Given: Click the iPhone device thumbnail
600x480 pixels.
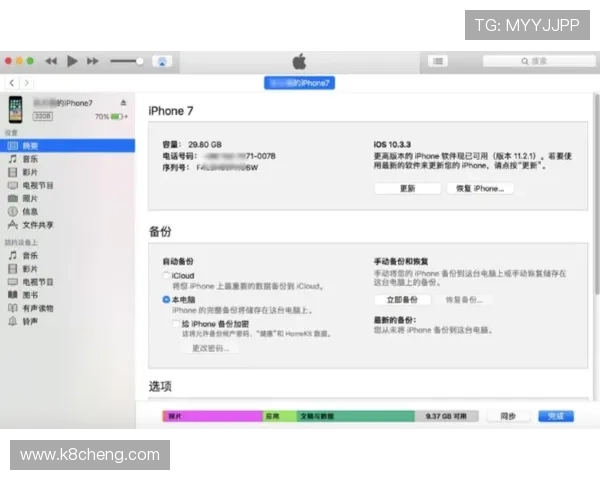Looking at the screenshot, I should point(16,110).
